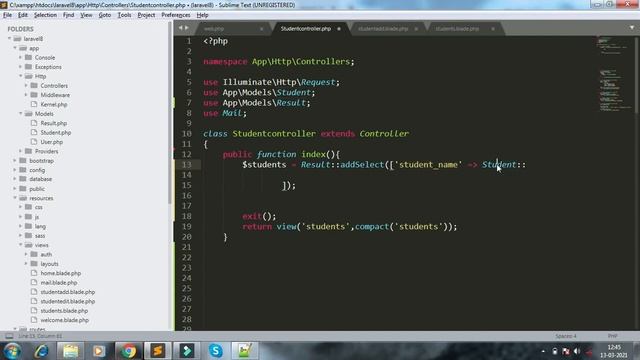Select the auth folder under views

pos(46,254)
